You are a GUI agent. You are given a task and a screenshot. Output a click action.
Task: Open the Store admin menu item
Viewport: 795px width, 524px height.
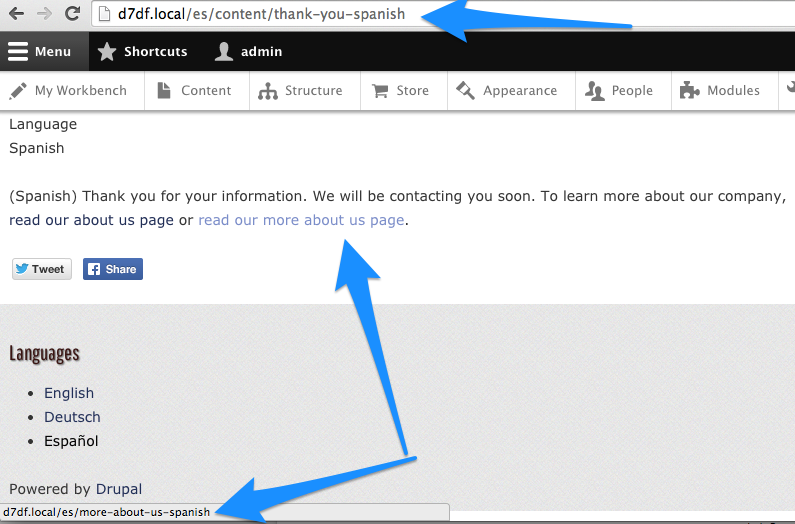click(404, 91)
